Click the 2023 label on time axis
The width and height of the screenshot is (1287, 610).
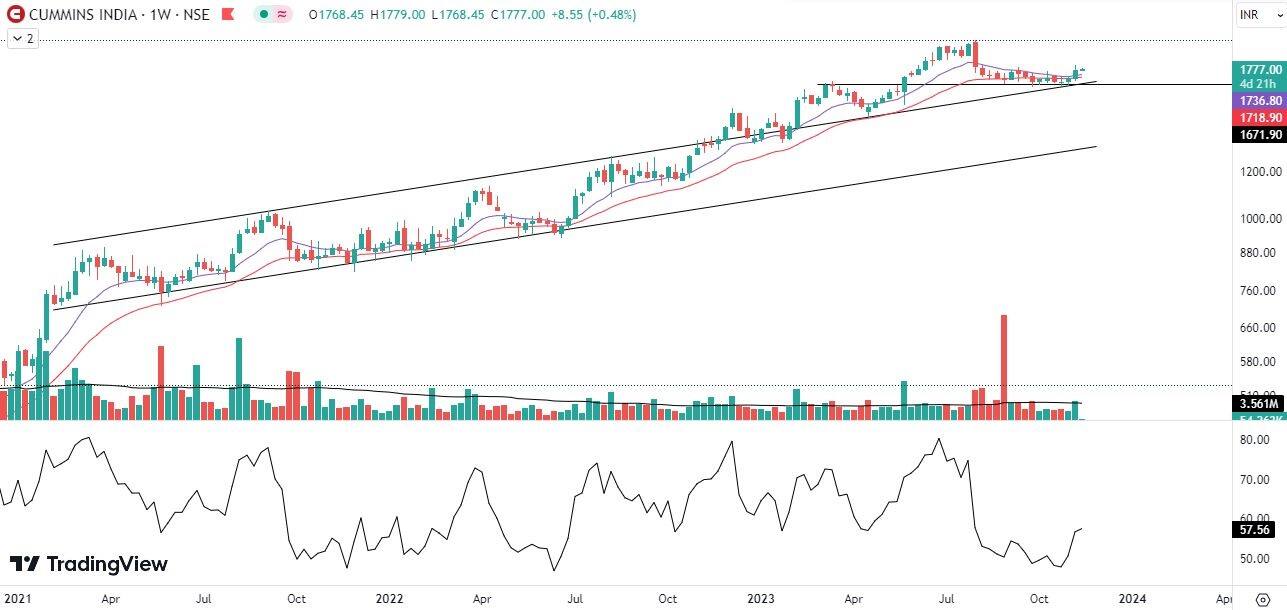point(762,598)
